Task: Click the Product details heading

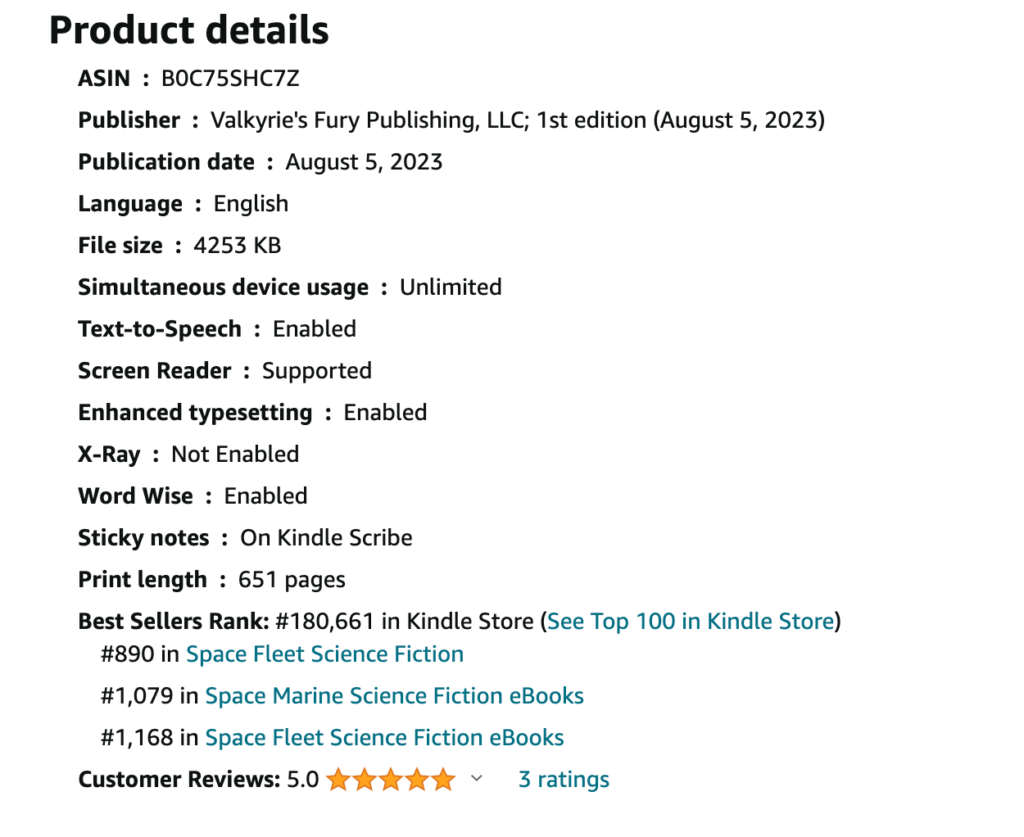Action: point(189,31)
